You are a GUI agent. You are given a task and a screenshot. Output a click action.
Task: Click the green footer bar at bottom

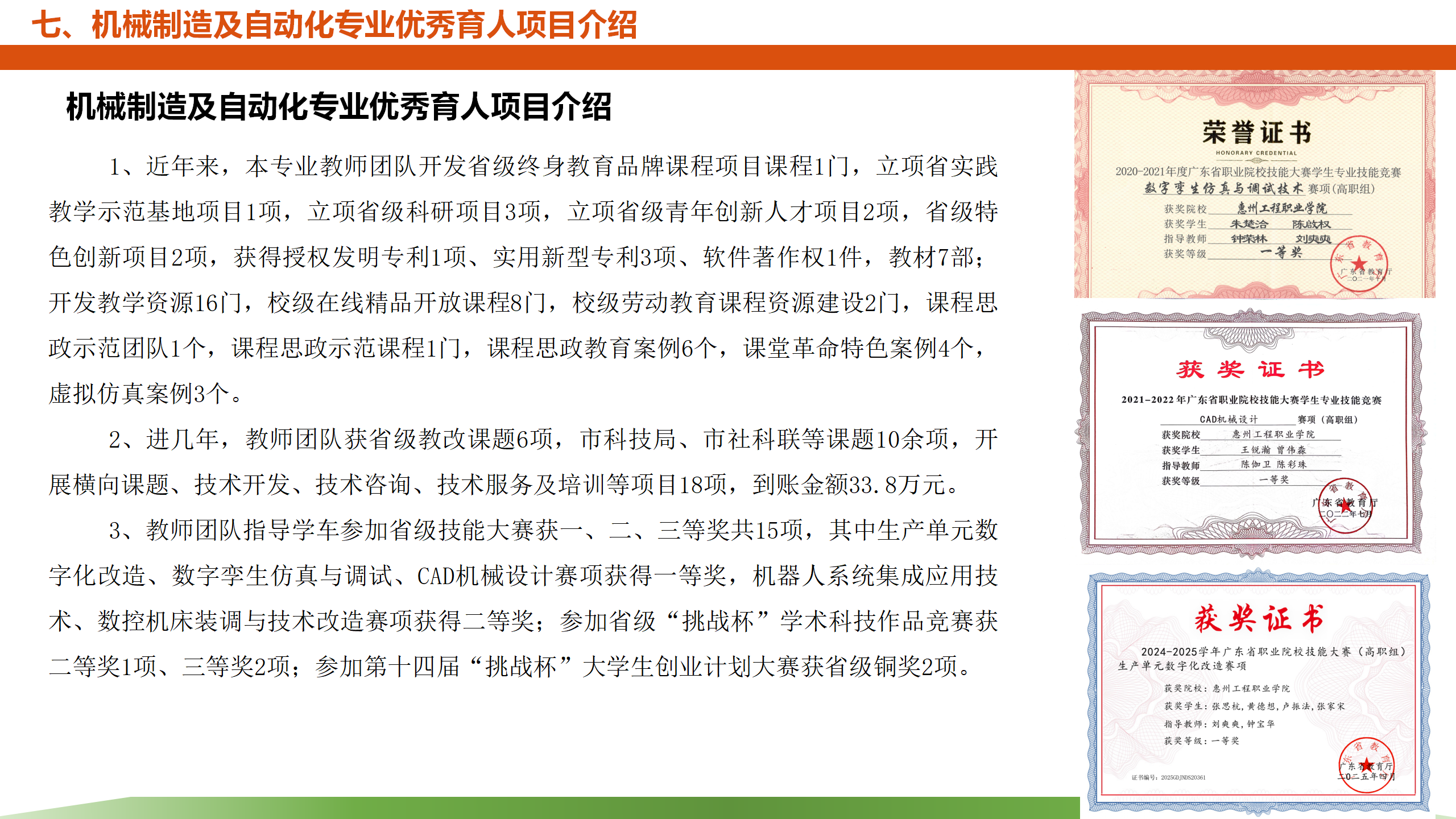point(569,808)
